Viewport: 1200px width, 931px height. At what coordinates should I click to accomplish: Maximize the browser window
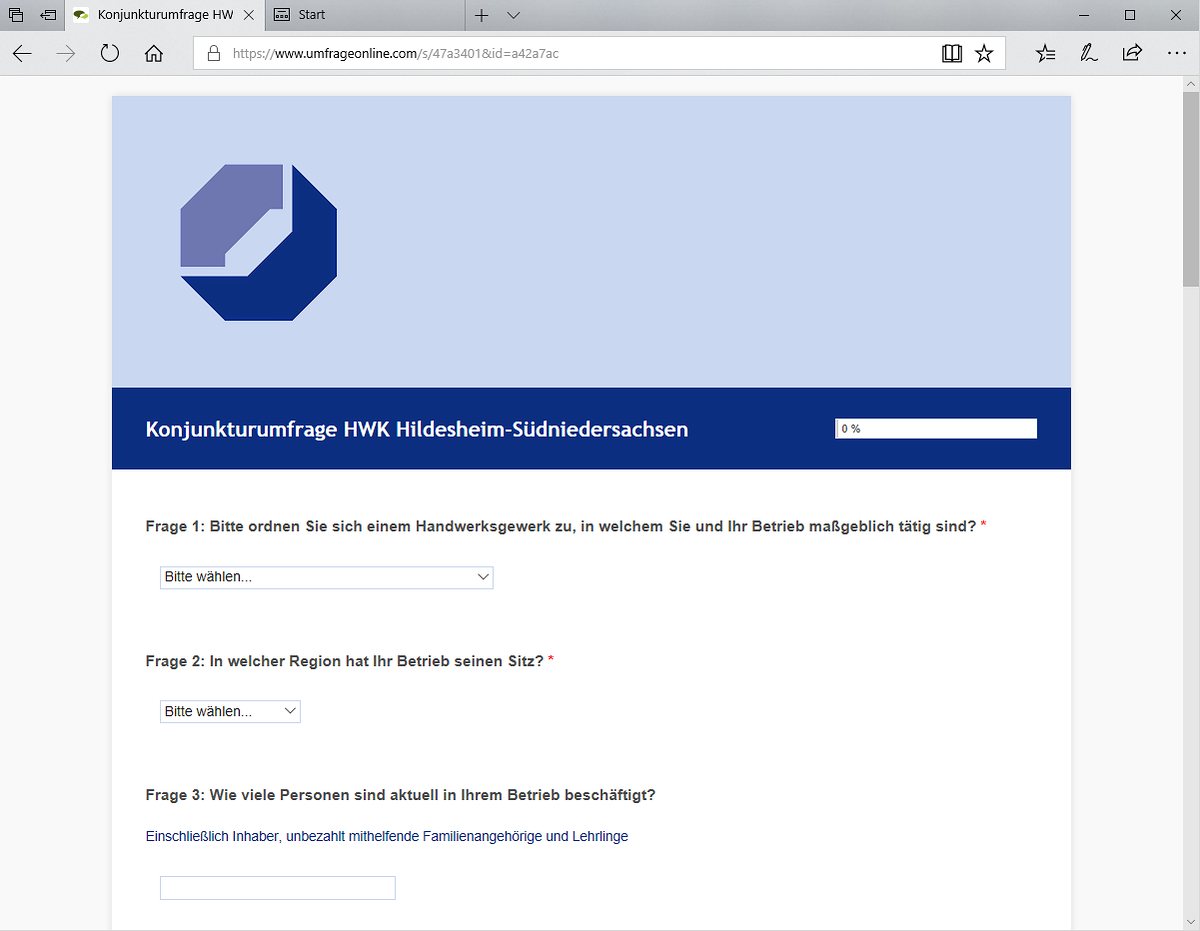point(1130,15)
